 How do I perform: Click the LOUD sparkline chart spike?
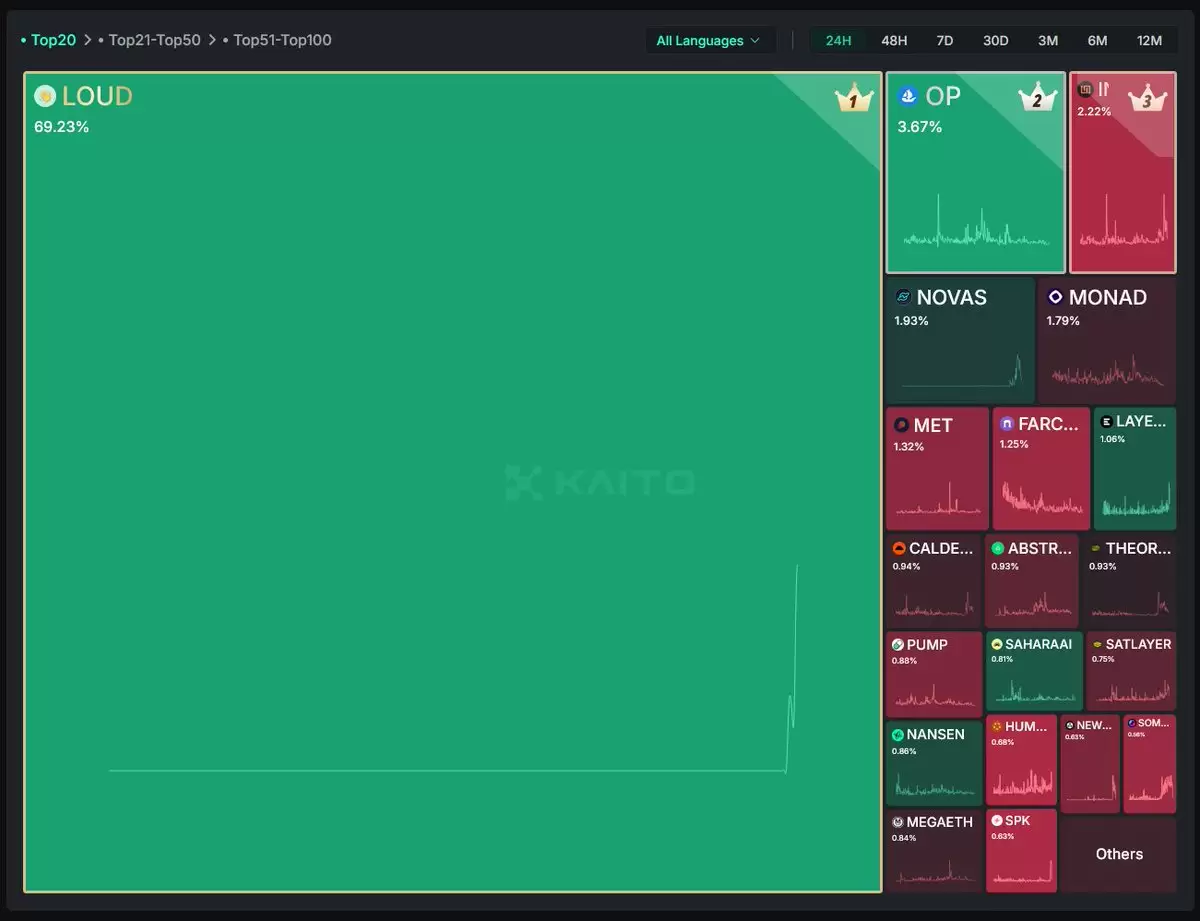[x=793, y=668]
